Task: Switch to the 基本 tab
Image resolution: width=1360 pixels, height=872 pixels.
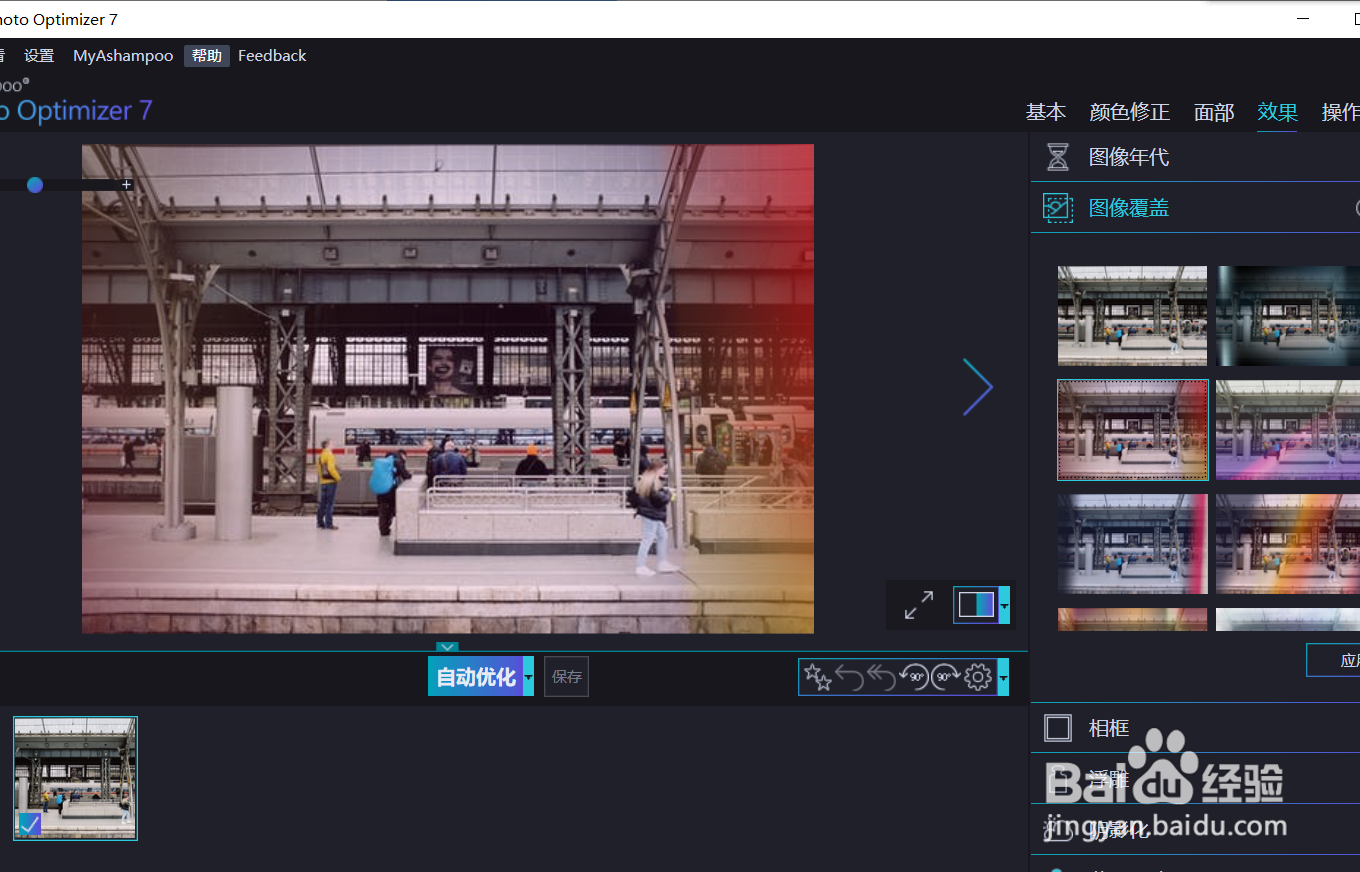Action: pos(1046,112)
